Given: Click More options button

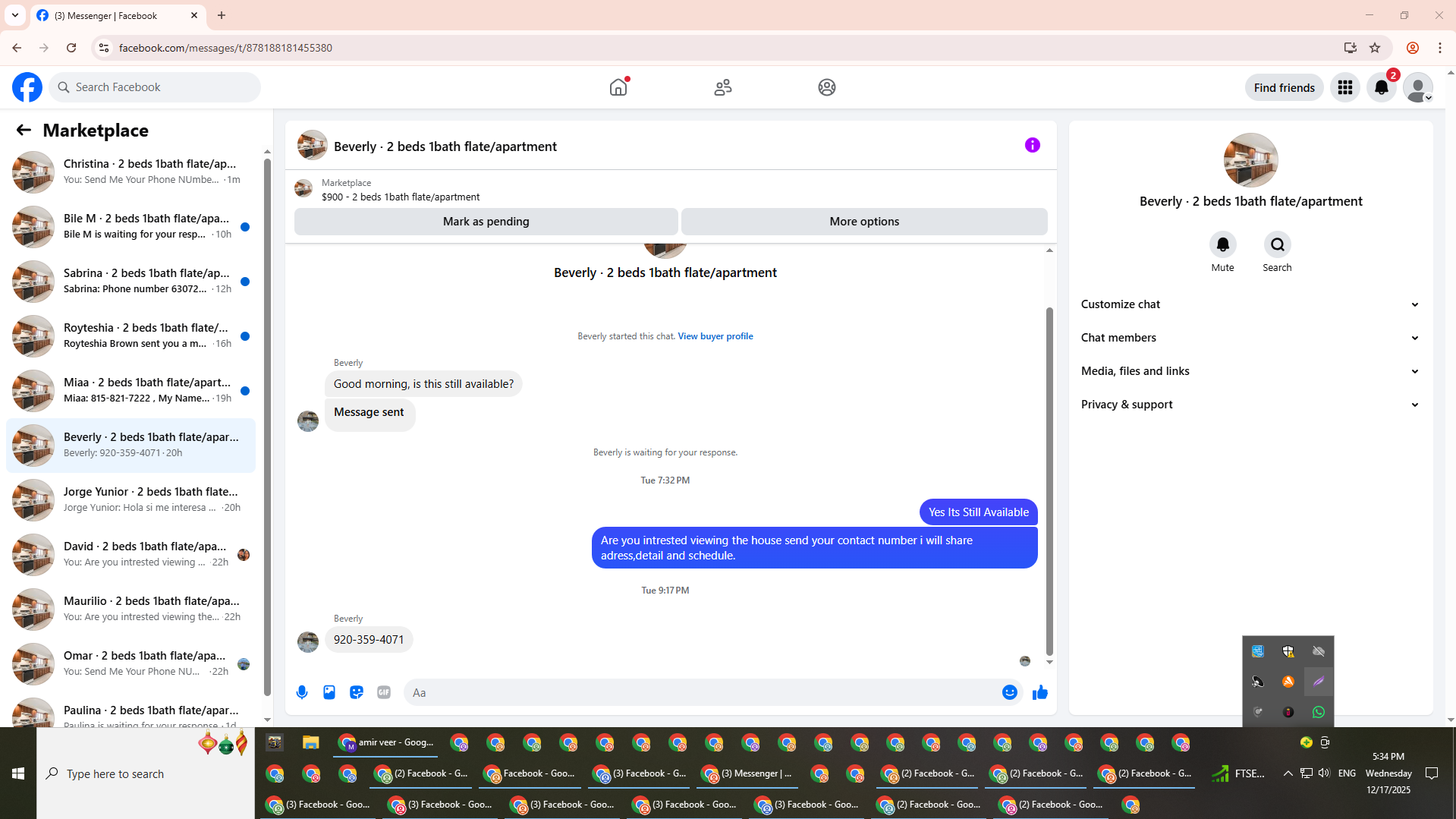Looking at the screenshot, I should [864, 222].
